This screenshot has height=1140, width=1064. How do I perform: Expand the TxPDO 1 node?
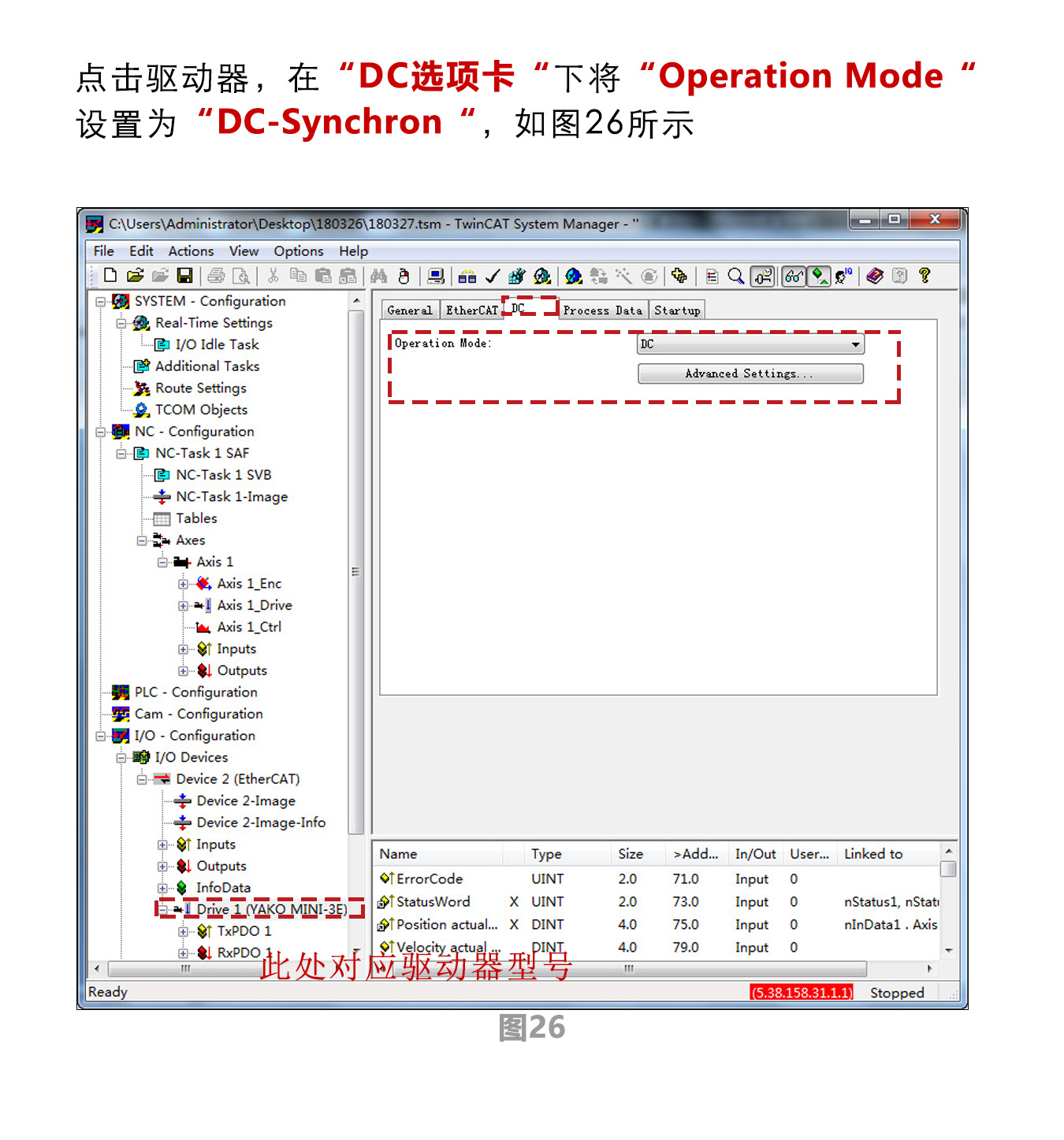tap(183, 932)
